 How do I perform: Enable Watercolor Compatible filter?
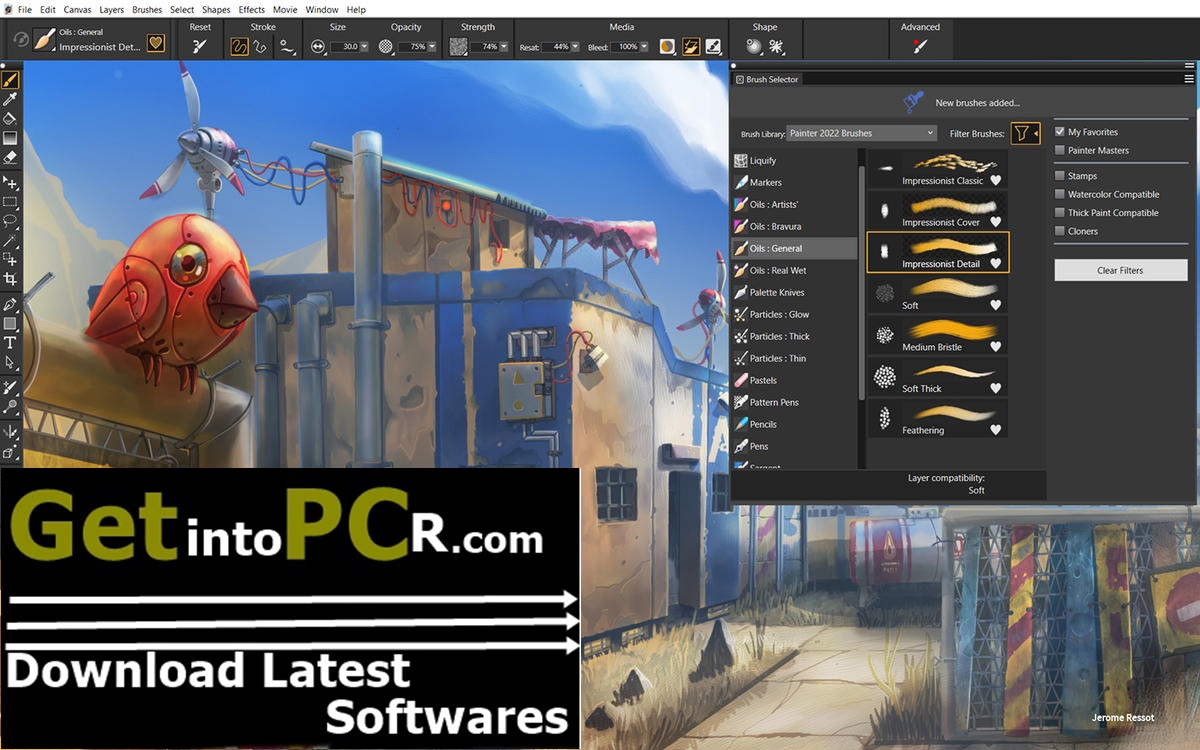tap(1060, 194)
